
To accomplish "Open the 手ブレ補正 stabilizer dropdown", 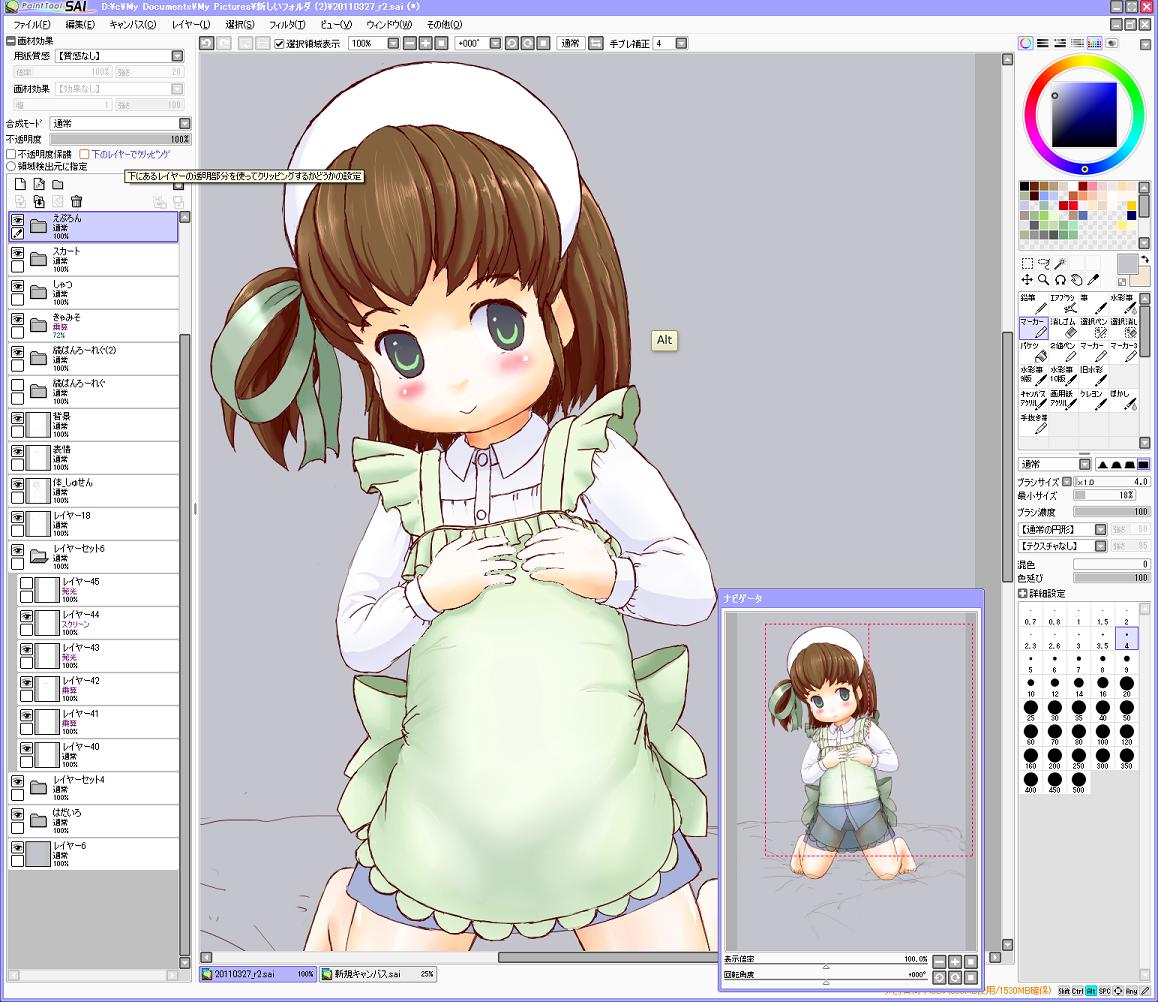I will click(x=682, y=44).
